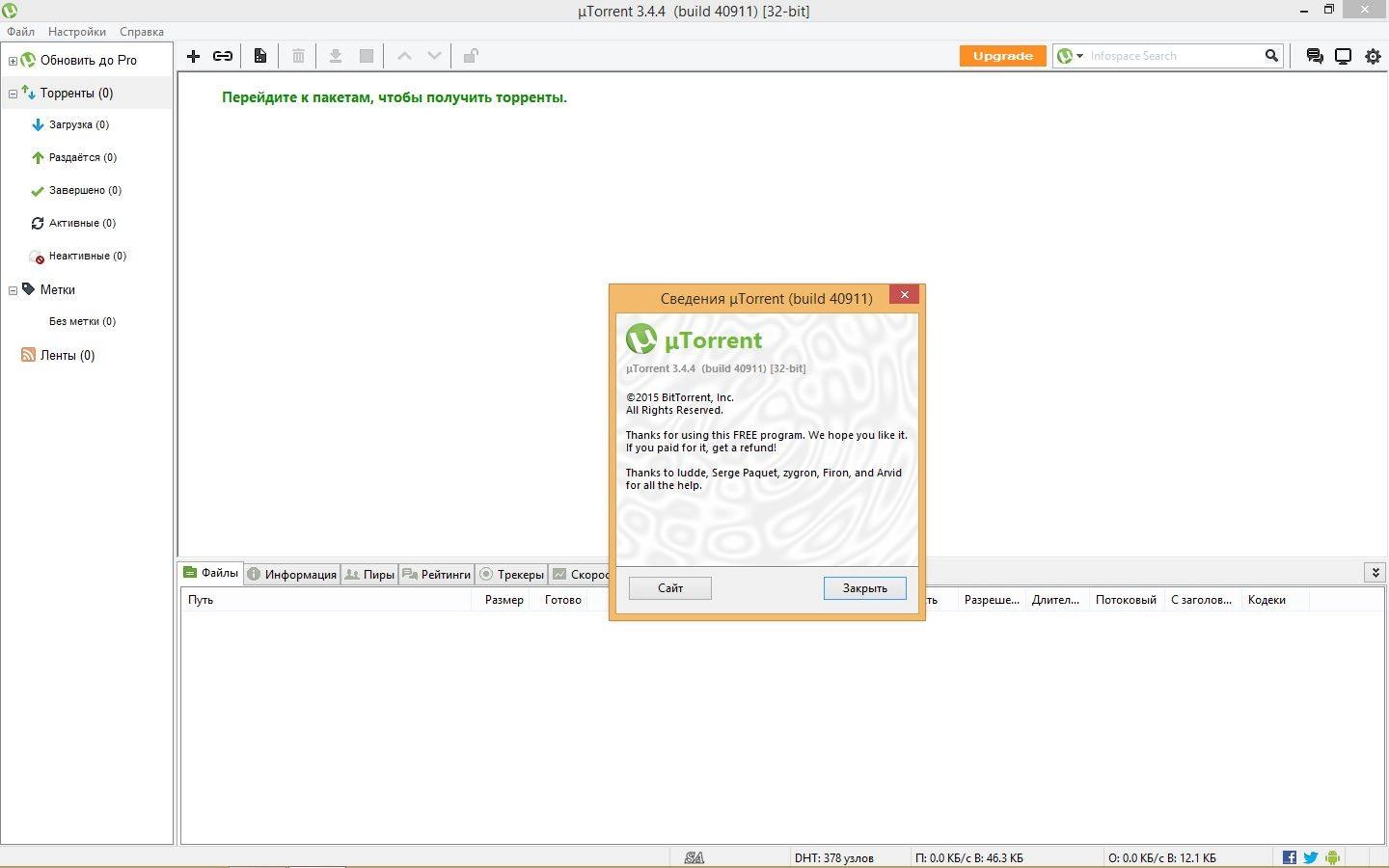Close the Сведения µTorrent dialog with X

904,295
